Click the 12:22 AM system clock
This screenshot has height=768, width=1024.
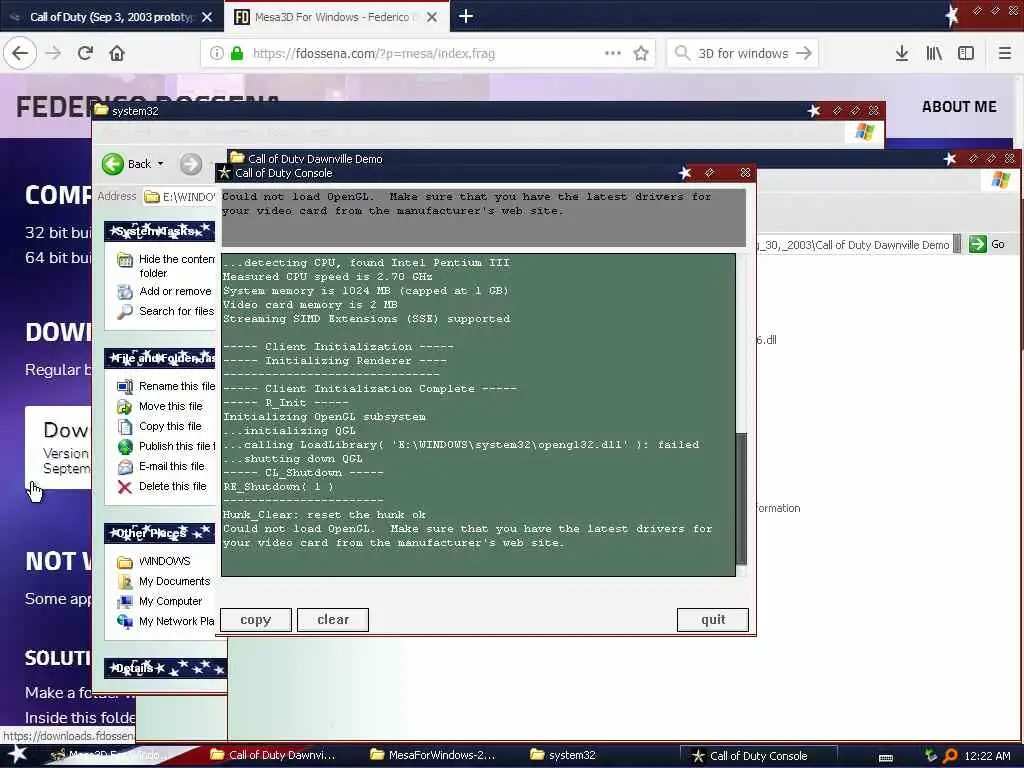(x=987, y=756)
